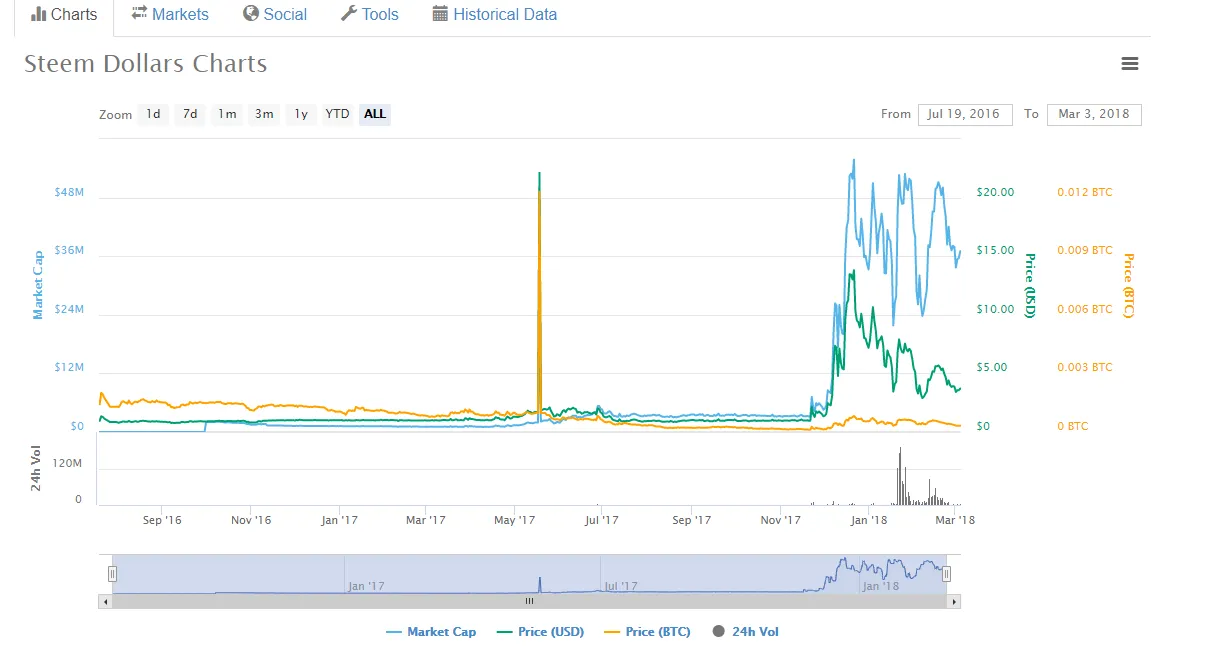
Task: Click the Market Cap axis title
Action: point(38,286)
